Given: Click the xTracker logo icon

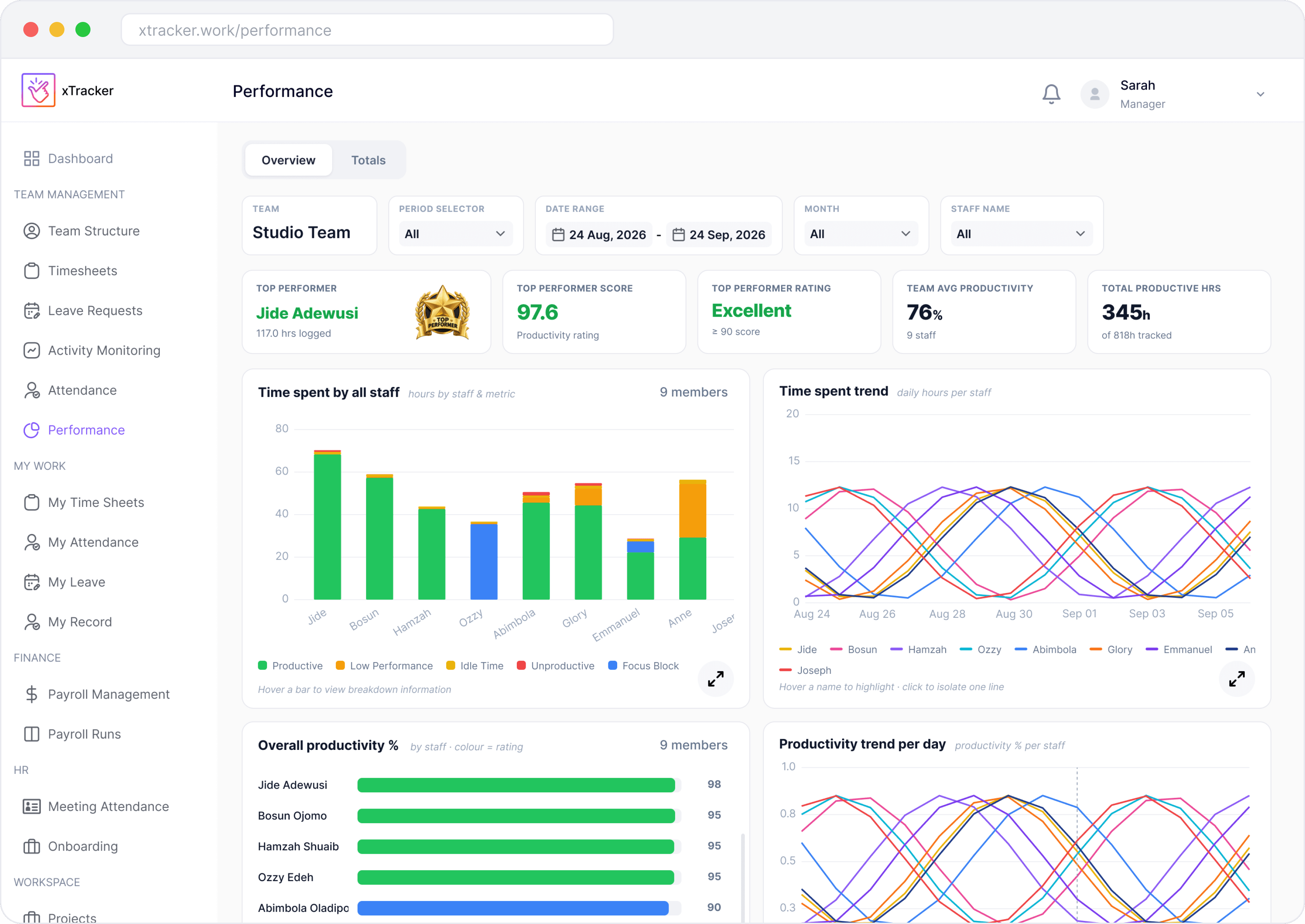Looking at the screenshot, I should (38, 90).
